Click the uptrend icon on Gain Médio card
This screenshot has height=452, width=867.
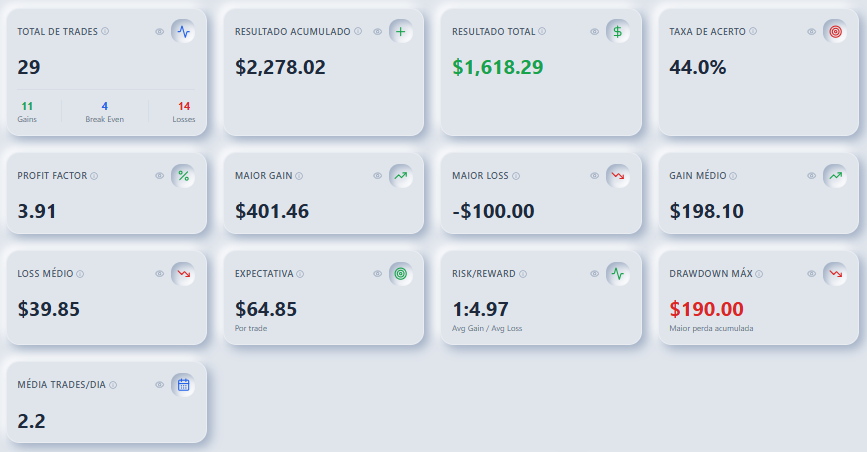(835, 176)
